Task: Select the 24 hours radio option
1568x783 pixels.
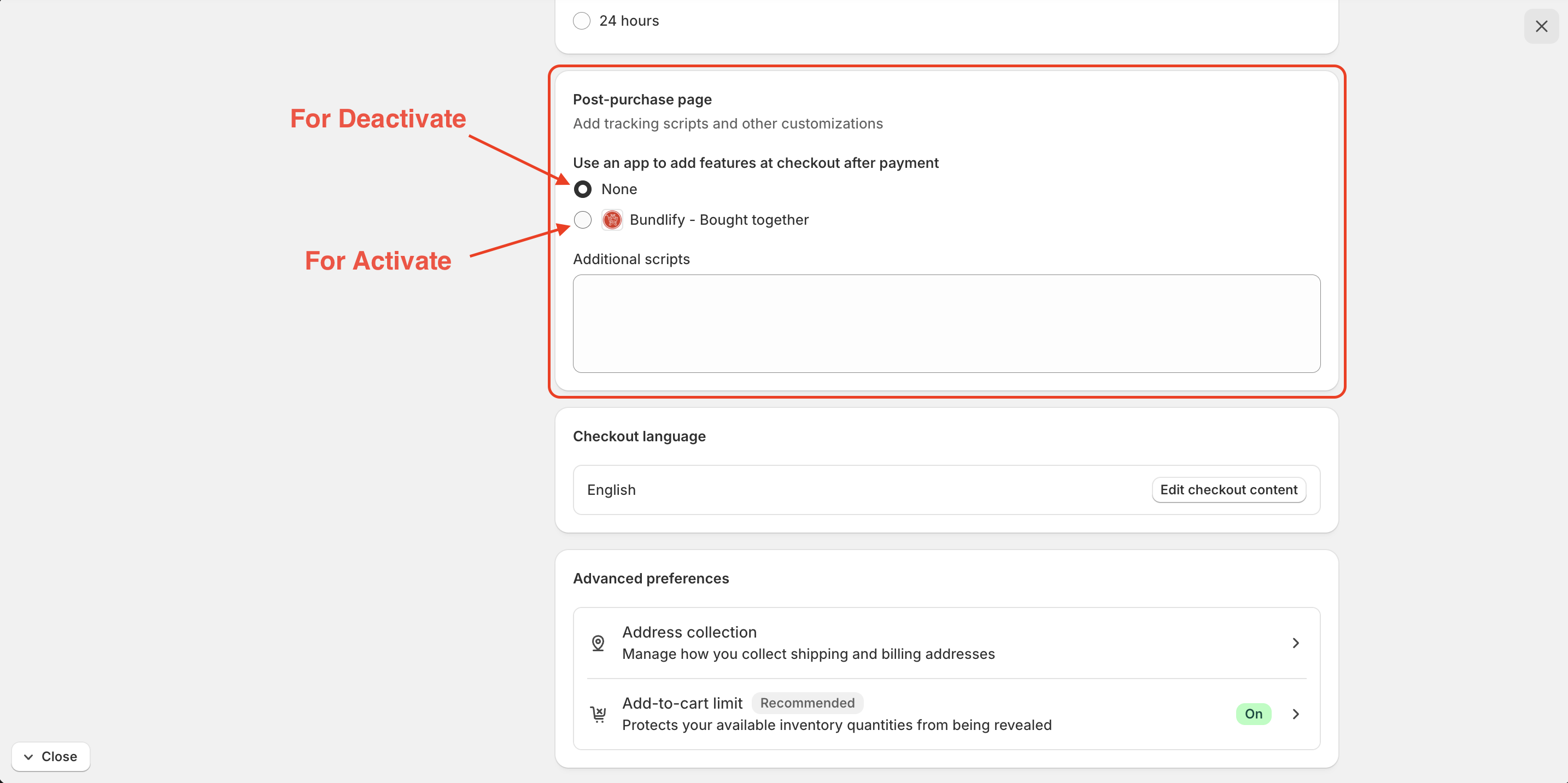Action: click(x=581, y=21)
